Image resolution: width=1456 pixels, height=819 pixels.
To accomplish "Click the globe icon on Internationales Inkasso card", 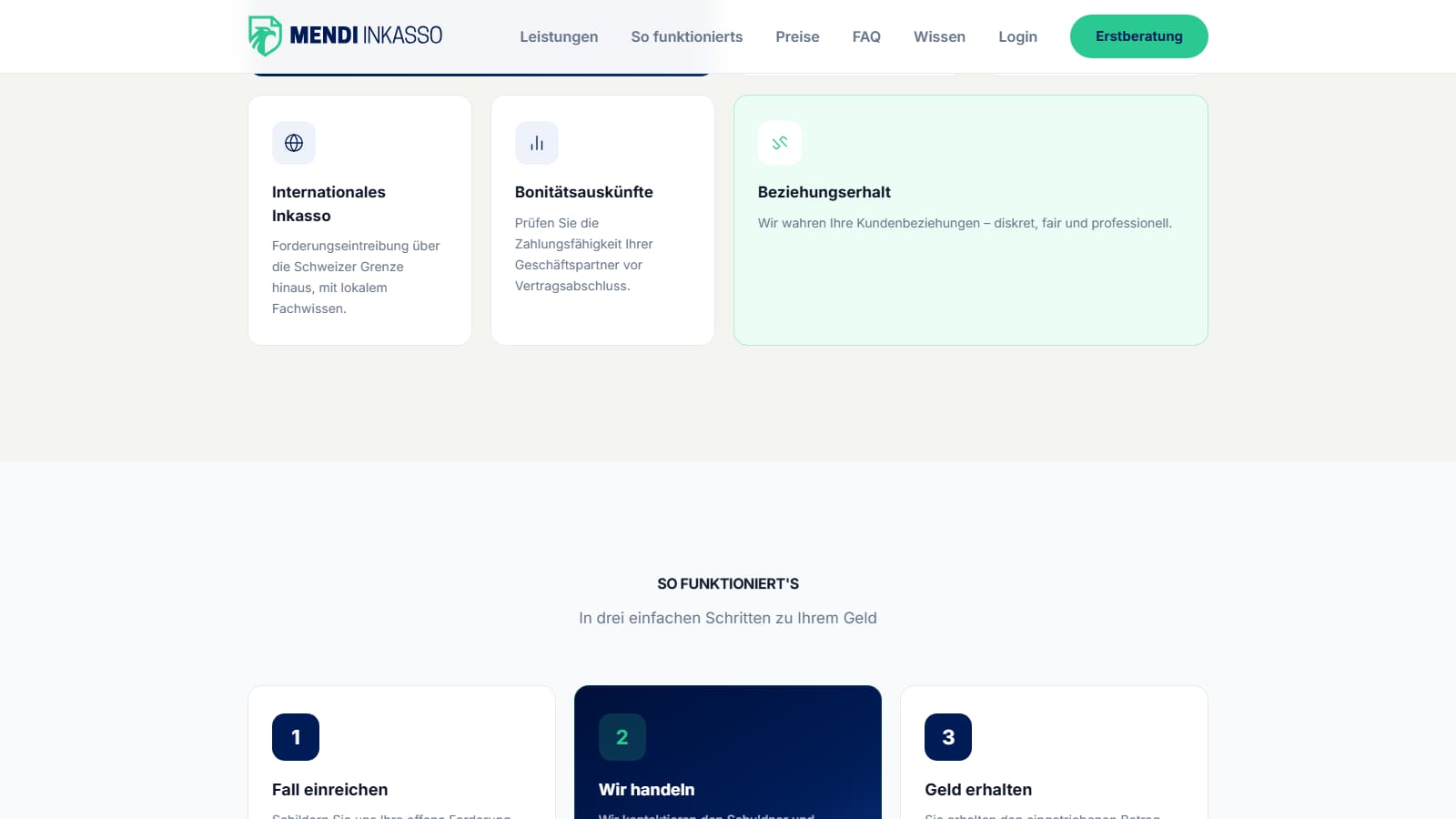I will point(294,143).
